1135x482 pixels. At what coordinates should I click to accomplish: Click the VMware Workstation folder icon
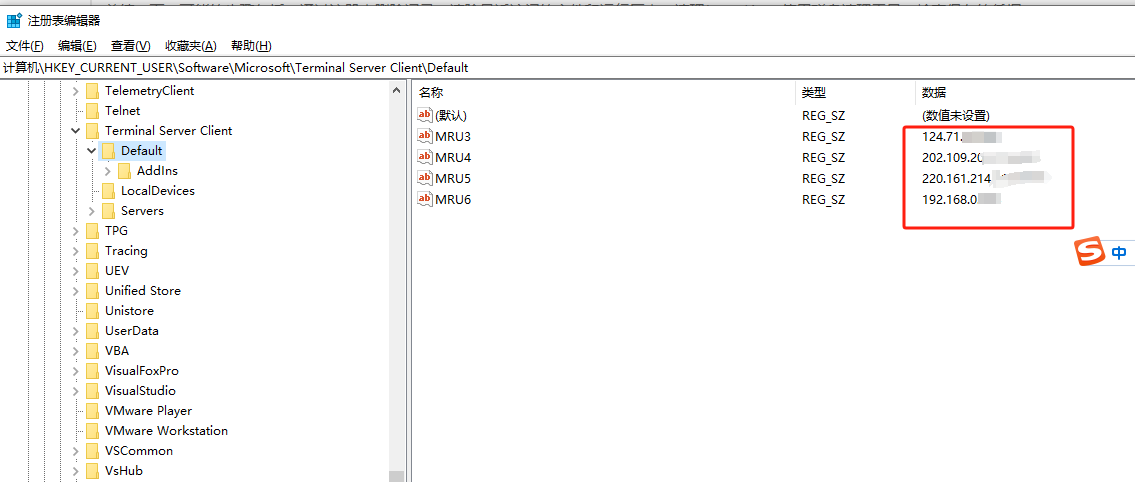pyautogui.click(x=92, y=431)
